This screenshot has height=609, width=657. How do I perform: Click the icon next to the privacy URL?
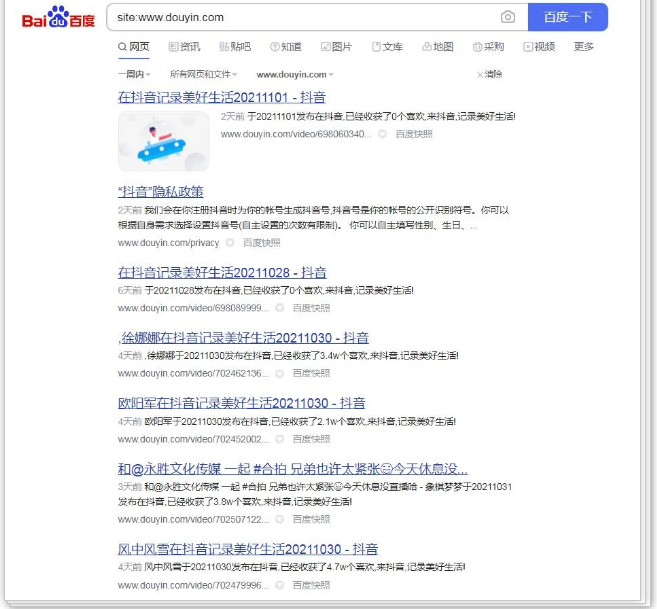[230, 243]
